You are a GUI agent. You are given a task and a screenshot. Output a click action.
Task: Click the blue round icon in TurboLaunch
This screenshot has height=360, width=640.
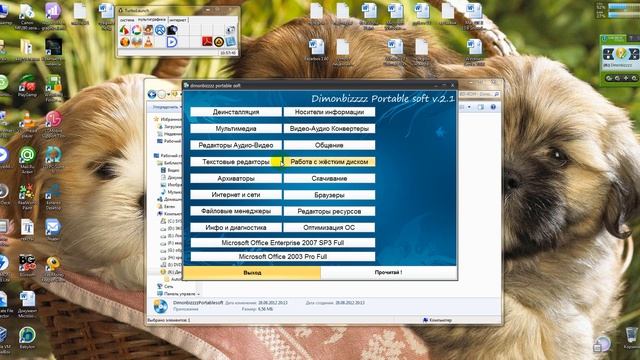tap(160, 30)
